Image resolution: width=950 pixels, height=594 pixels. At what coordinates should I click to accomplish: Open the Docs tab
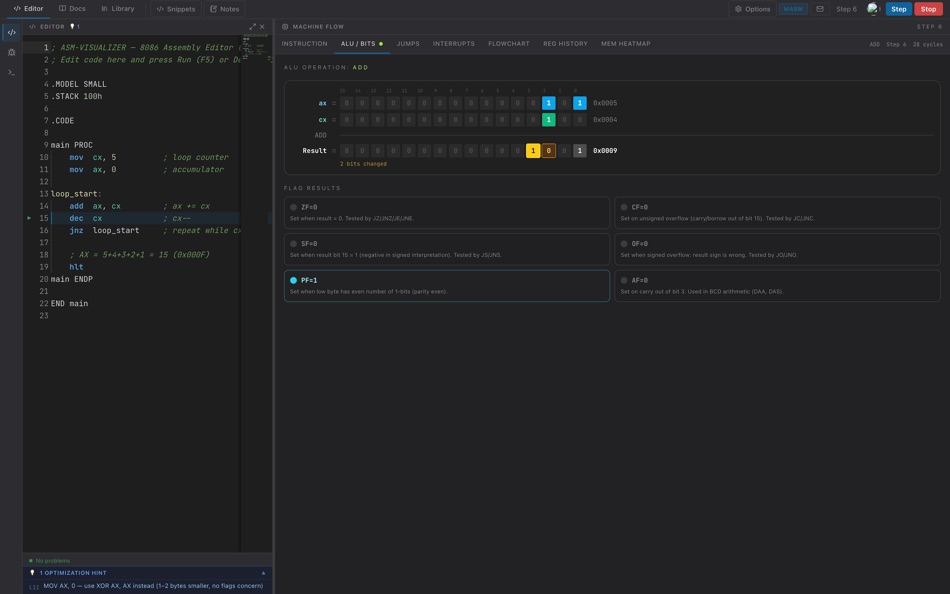coord(72,8)
